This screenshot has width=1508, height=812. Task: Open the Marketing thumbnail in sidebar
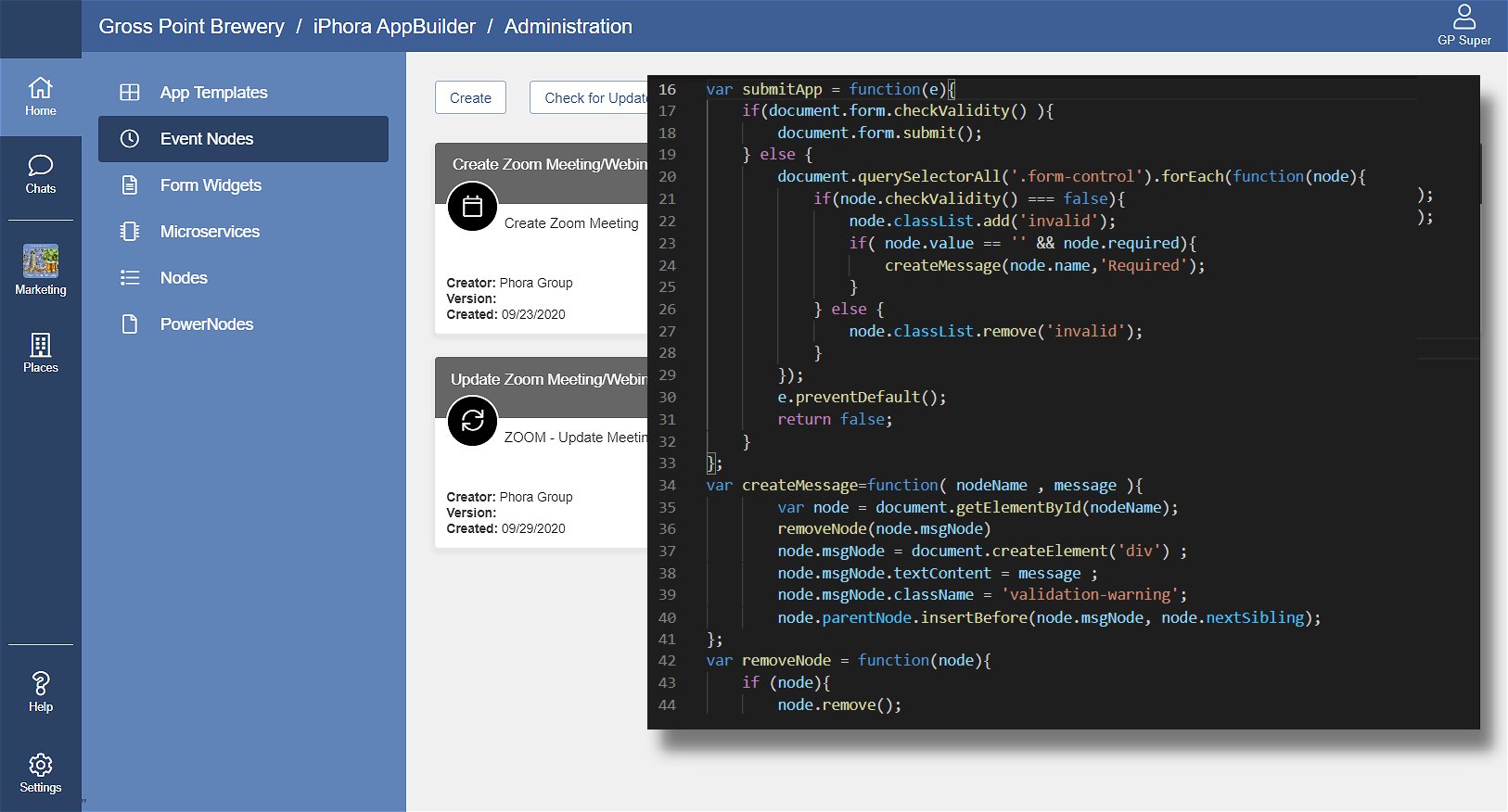tap(40, 261)
